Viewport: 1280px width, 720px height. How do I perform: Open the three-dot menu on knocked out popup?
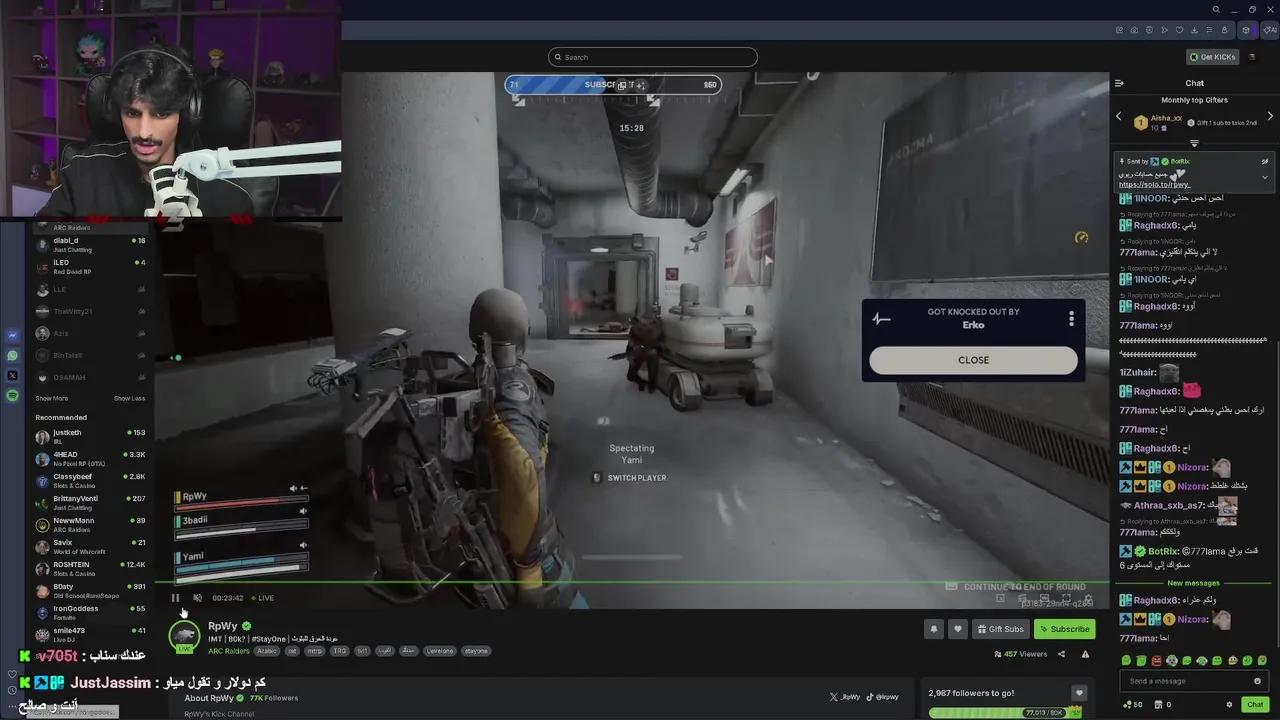coord(1071,318)
